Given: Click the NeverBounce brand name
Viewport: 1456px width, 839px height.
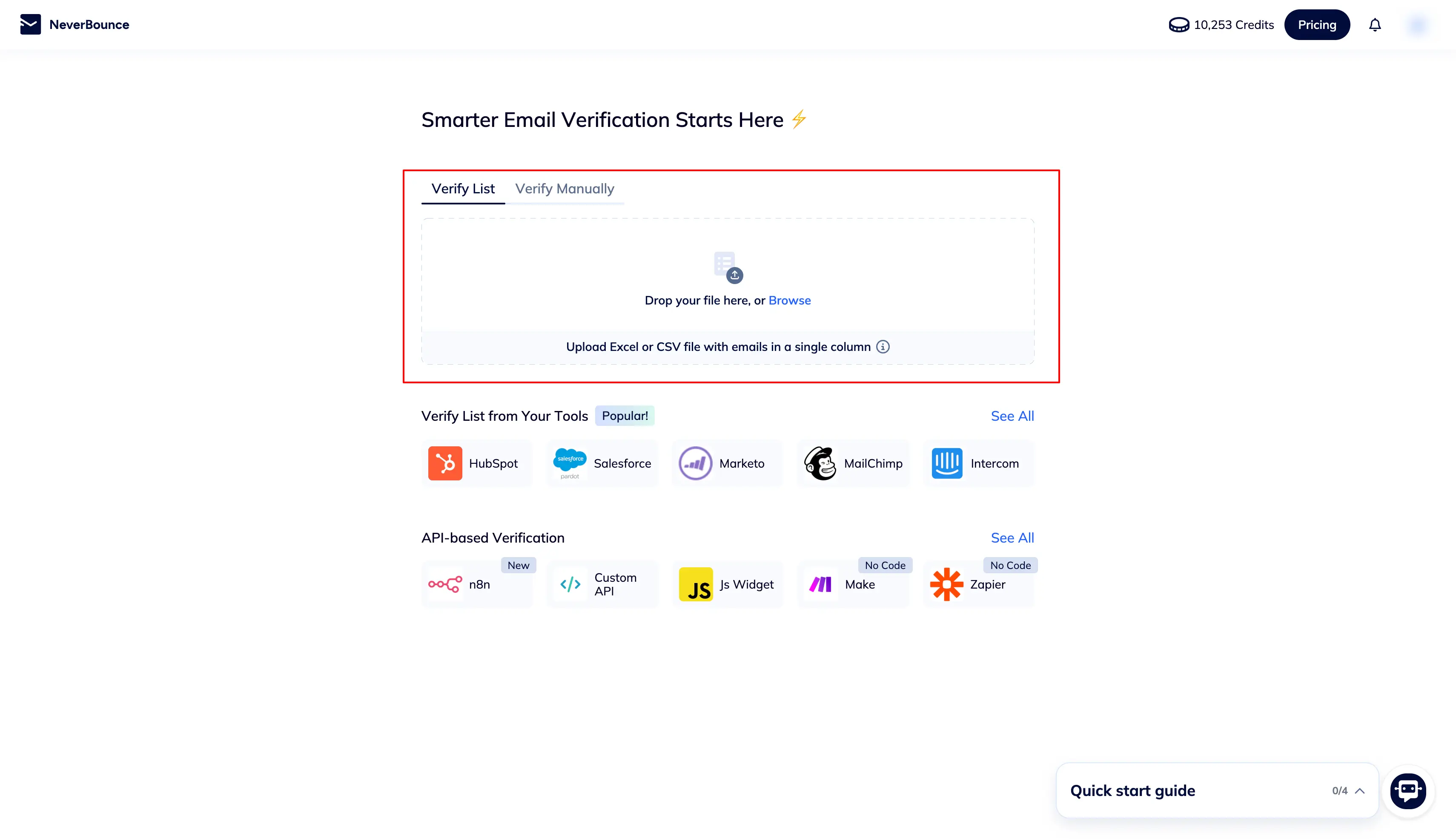Looking at the screenshot, I should [x=89, y=25].
